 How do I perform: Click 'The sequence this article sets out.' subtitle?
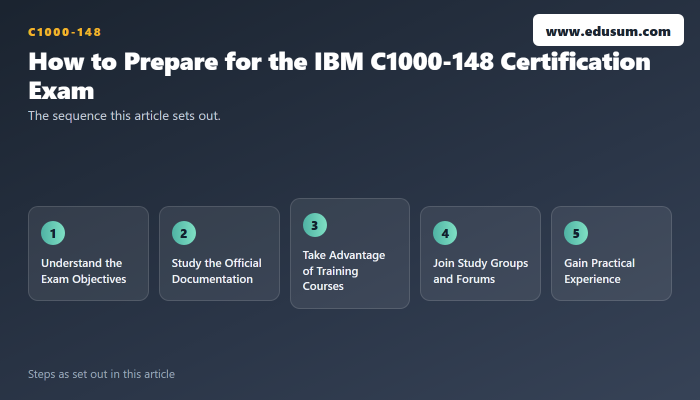coord(124,116)
